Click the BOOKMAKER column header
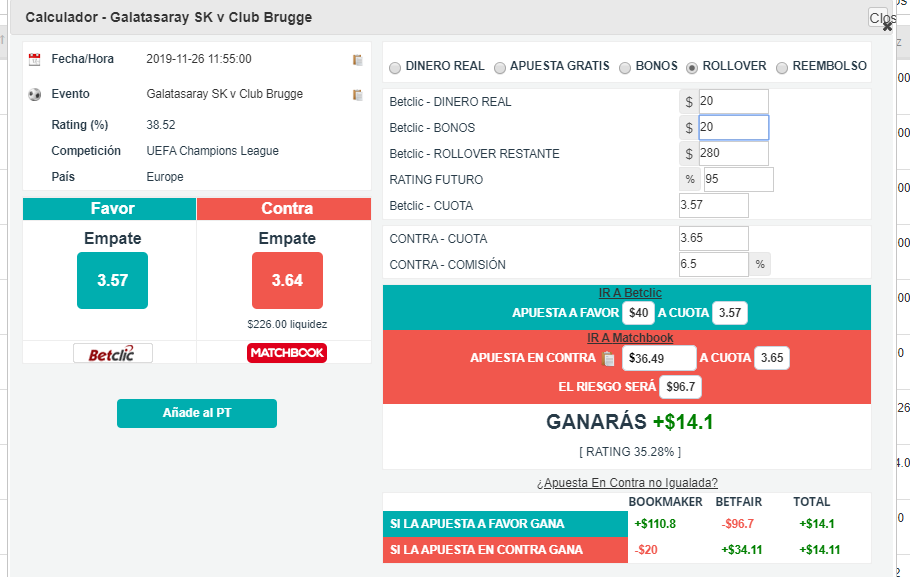The image size is (910, 577). click(x=666, y=502)
